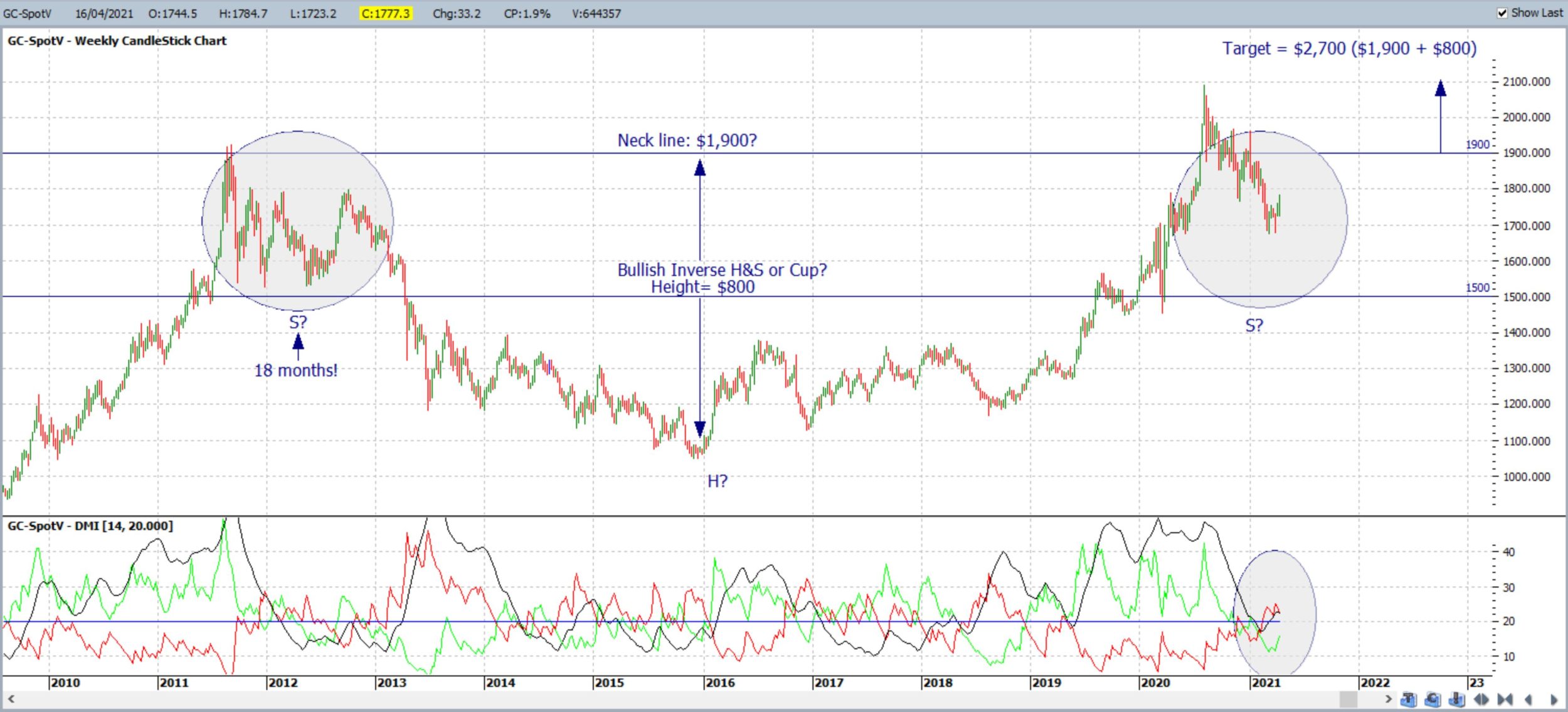The image size is (1568, 712).
Task: Click the "Height= $800" annotation
Action: point(702,287)
